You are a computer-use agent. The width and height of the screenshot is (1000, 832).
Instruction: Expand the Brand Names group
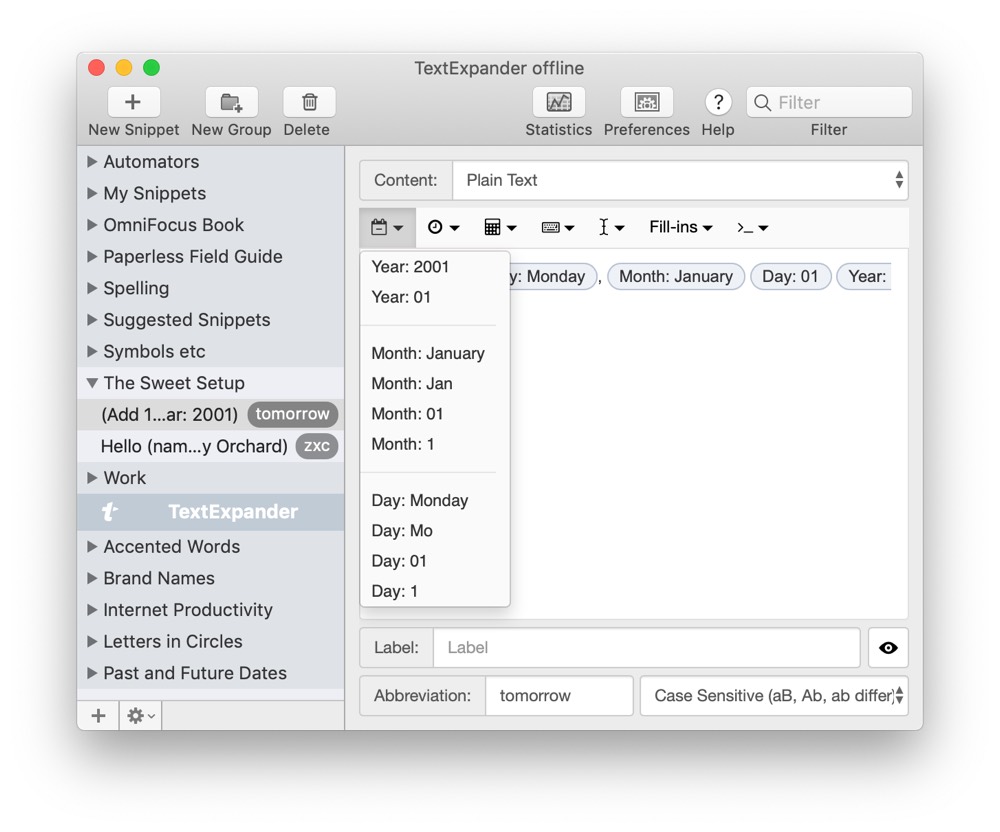[92, 578]
